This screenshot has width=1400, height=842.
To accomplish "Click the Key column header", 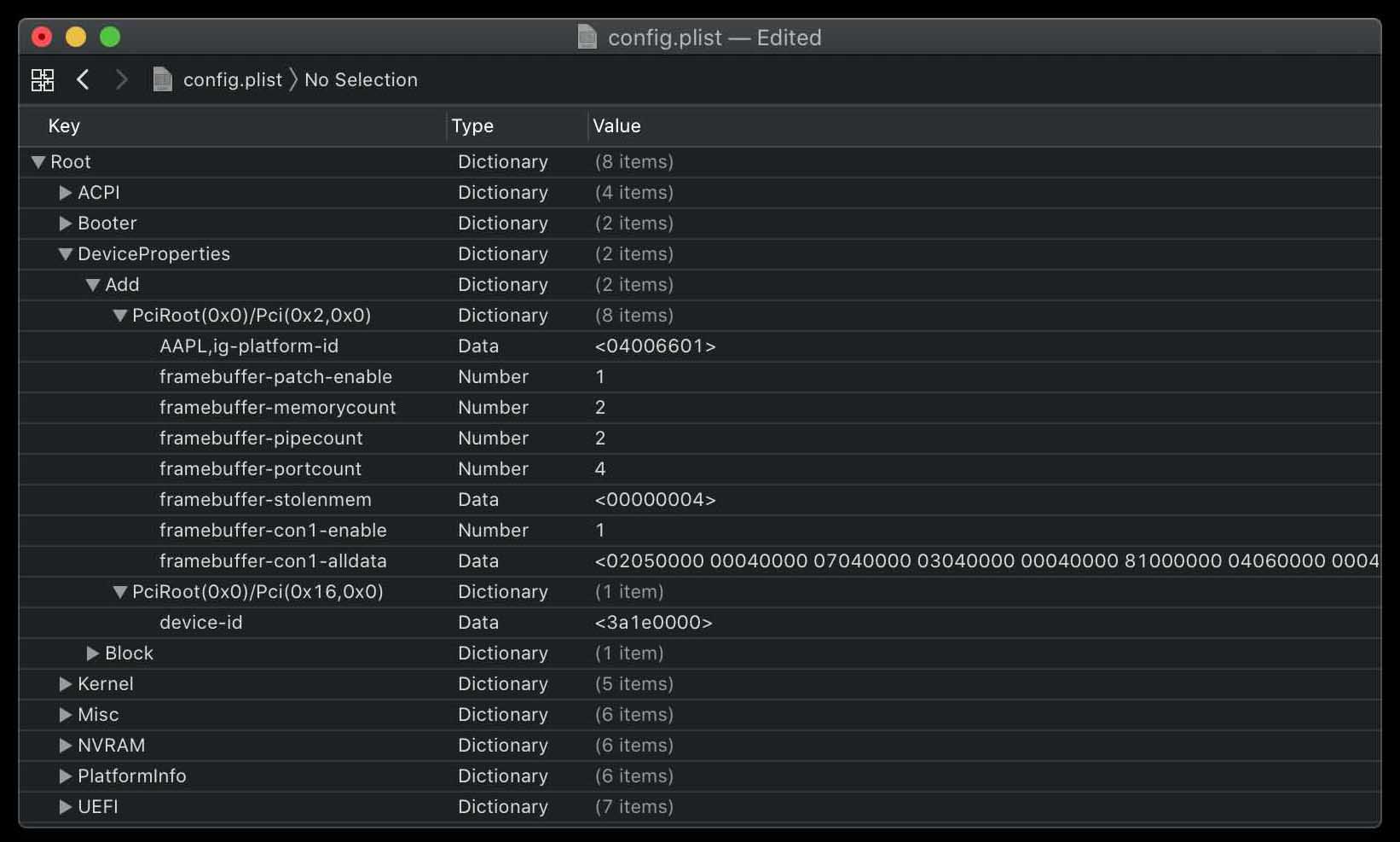I will pyautogui.click(x=64, y=126).
